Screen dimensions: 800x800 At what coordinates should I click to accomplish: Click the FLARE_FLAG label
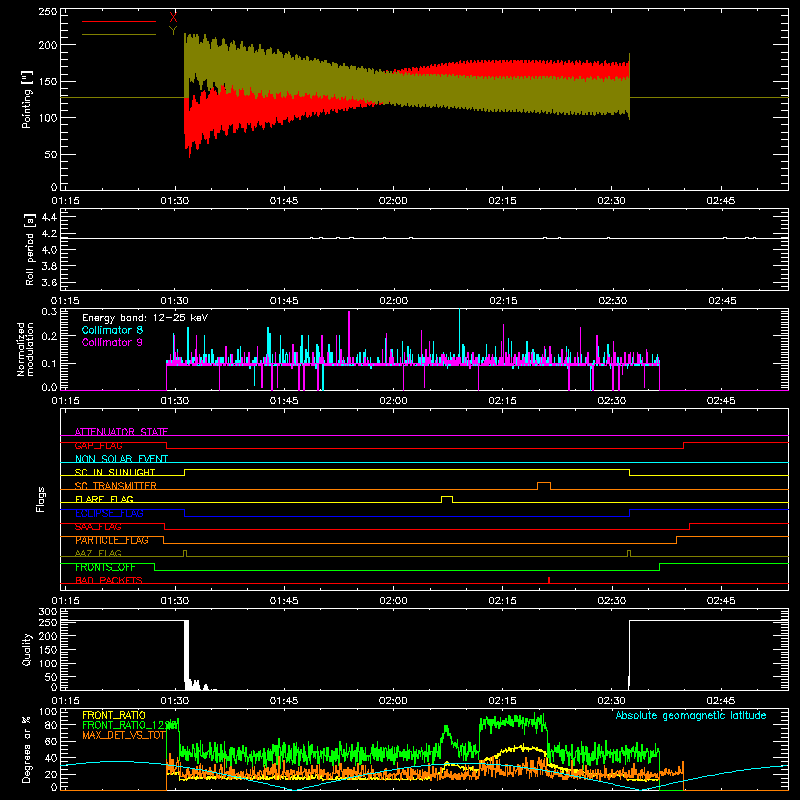tap(104, 499)
